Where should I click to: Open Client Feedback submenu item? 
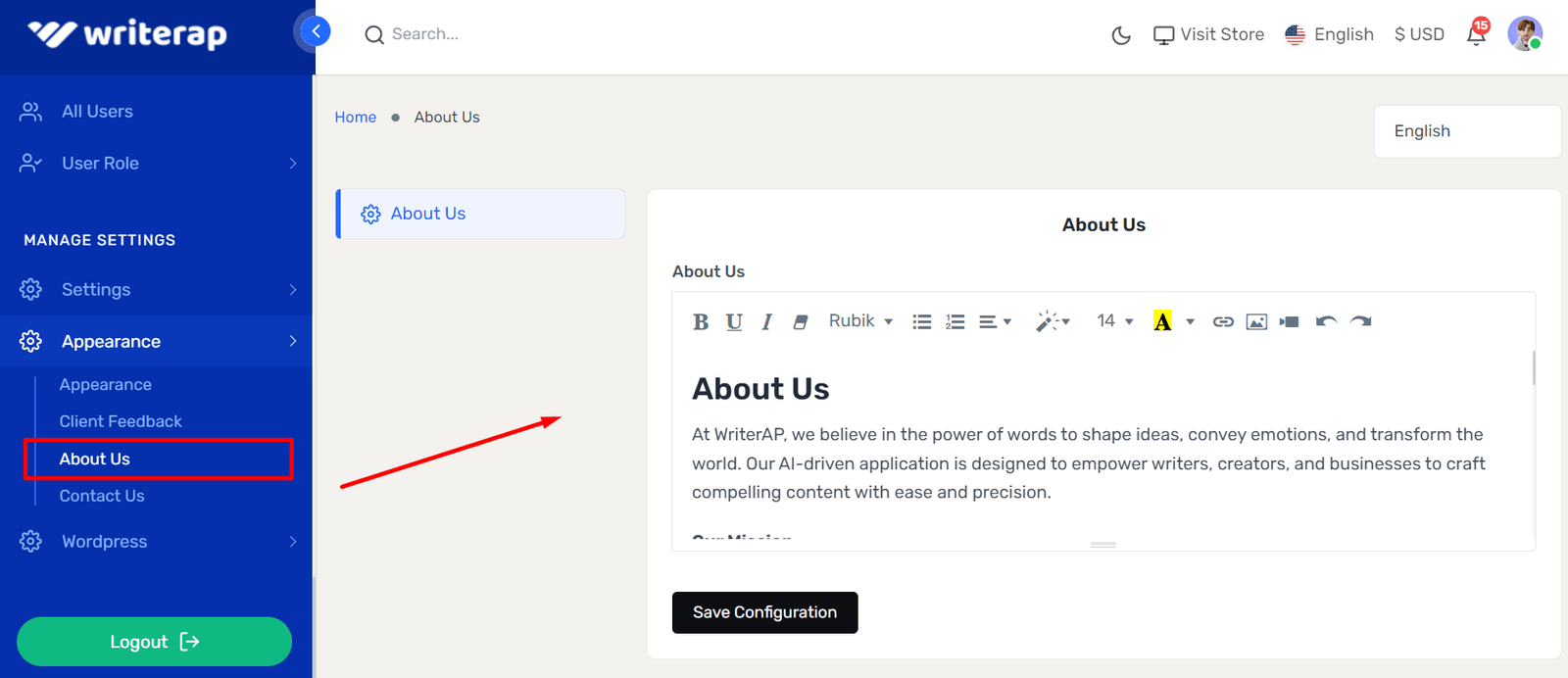[x=121, y=421]
